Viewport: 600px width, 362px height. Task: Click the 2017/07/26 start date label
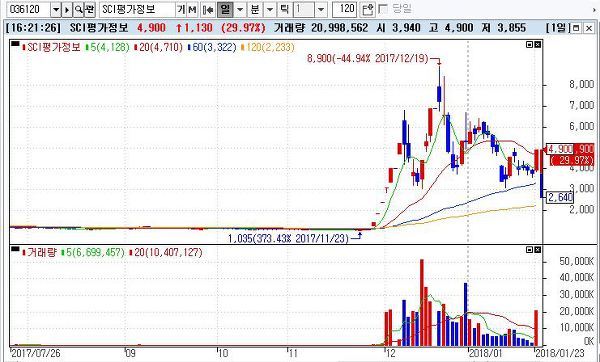pos(36,353)
